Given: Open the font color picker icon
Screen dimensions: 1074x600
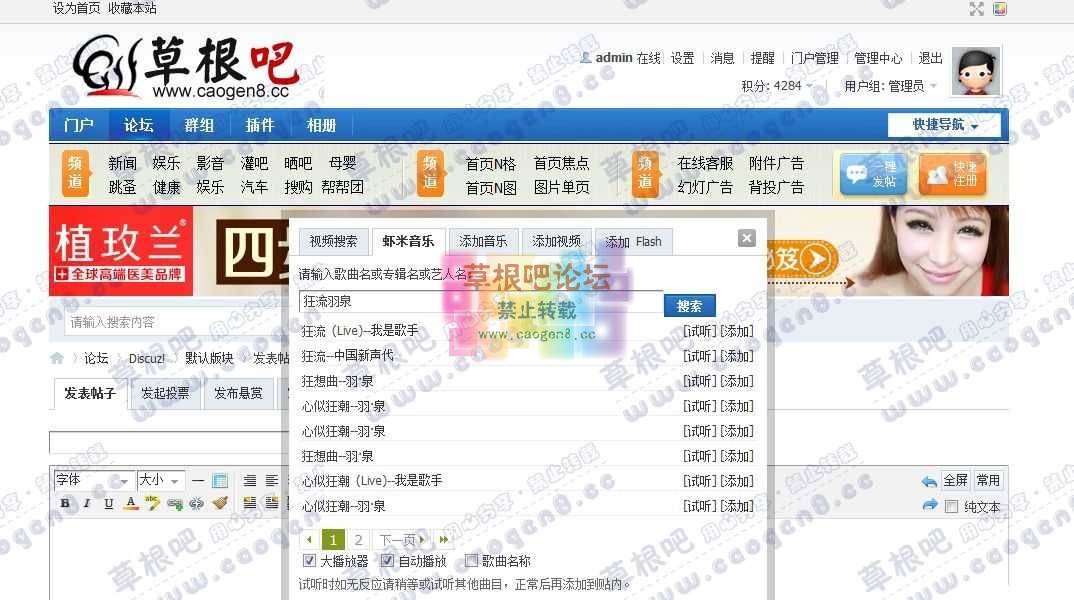Looking at the screenshot, I should click(131, 503).
